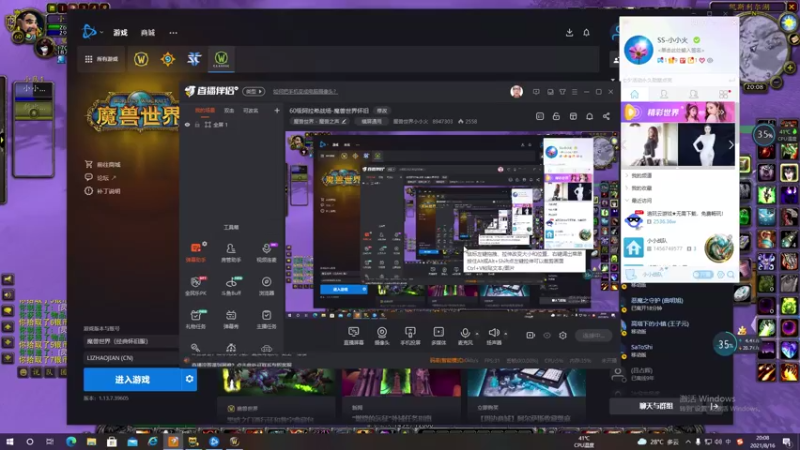Select the Hearthstone game icon

pos(168,59)
